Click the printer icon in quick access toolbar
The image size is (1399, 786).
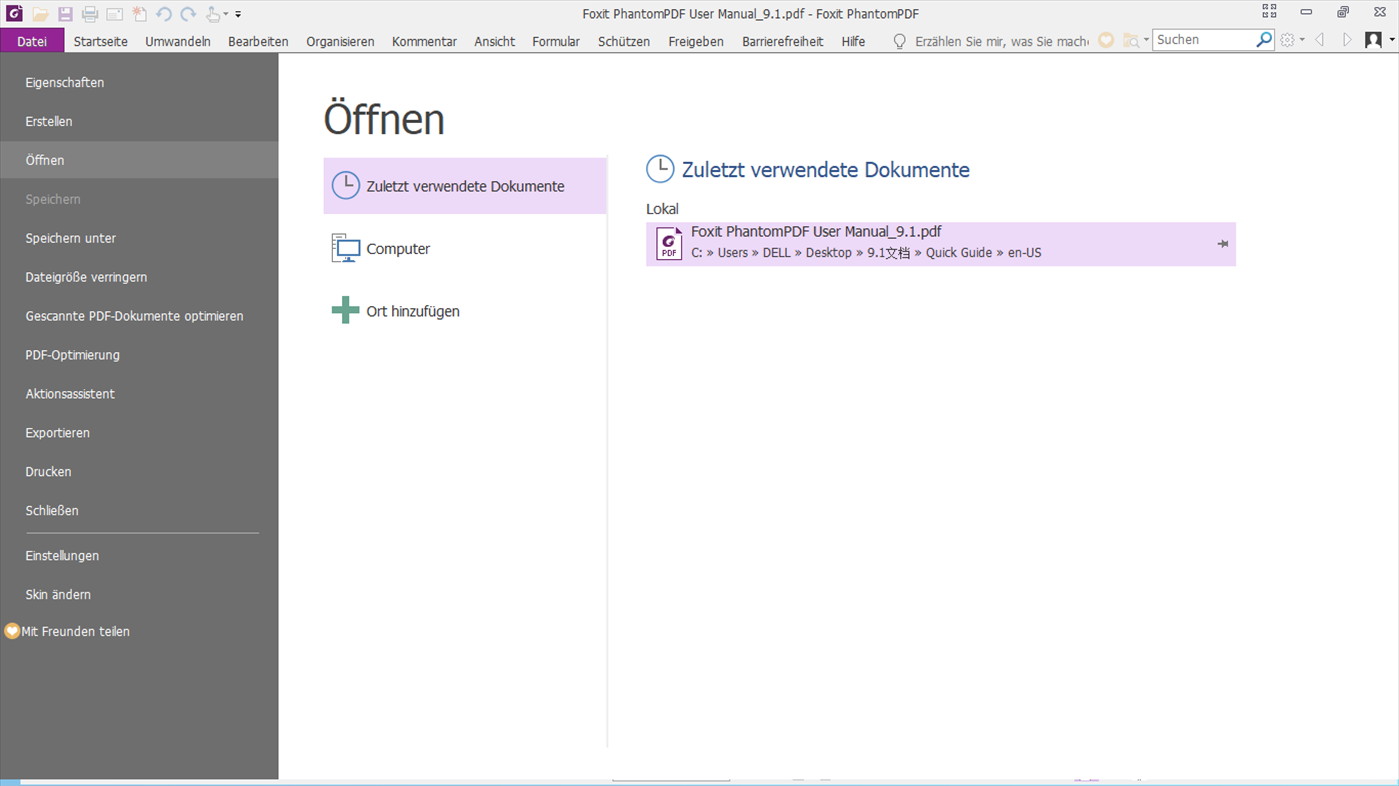point(90,14)
